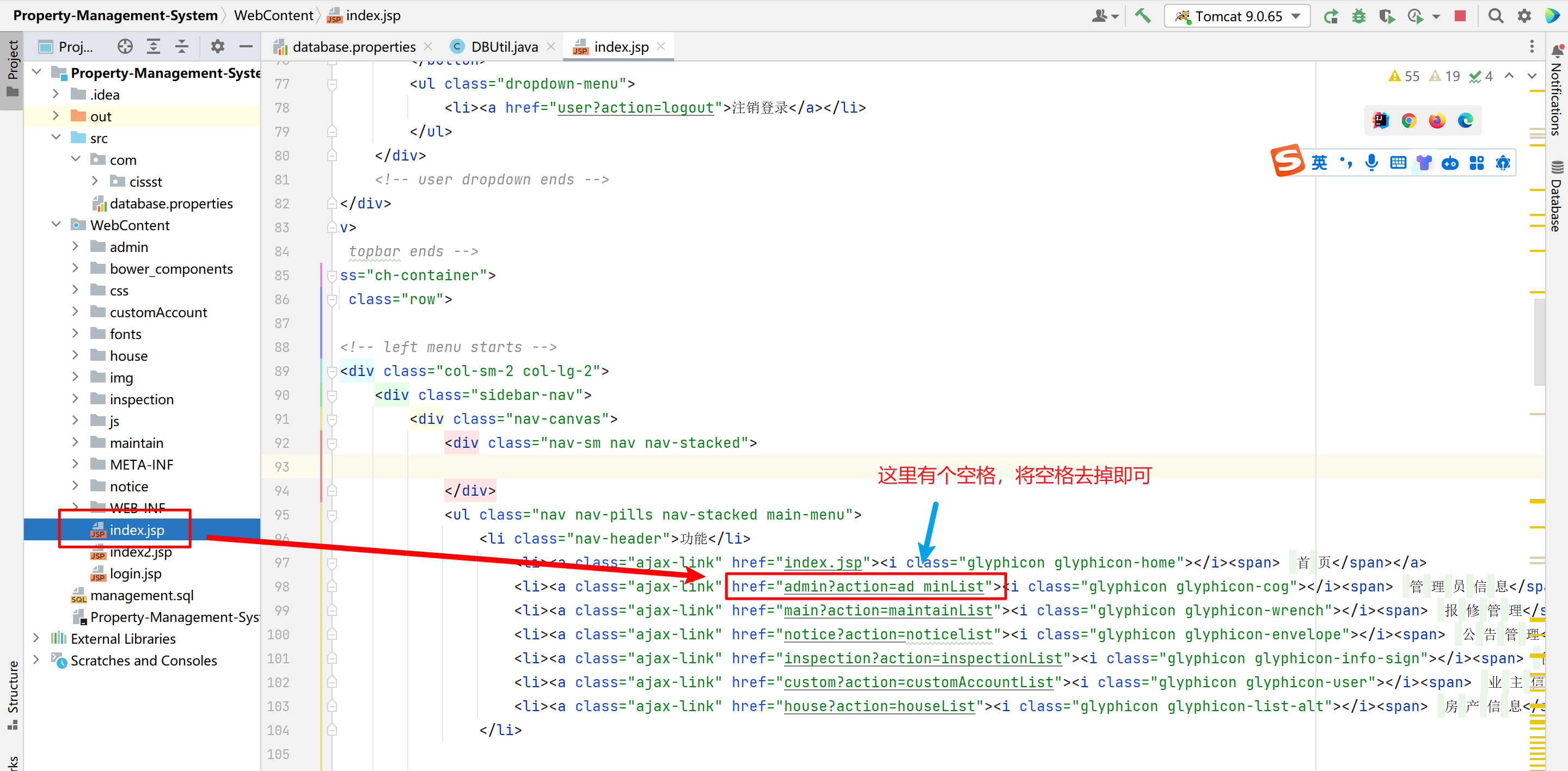
Task: Click the Profiler run icon
Action: [x=1416, y=16]
